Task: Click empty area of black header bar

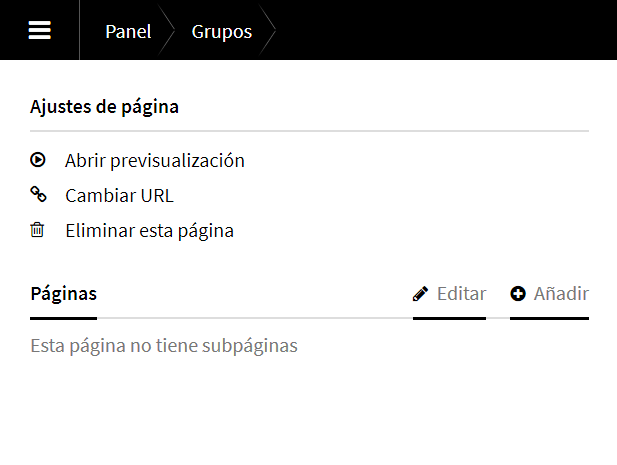Action: pyautogui.click(x=450, y=30)
